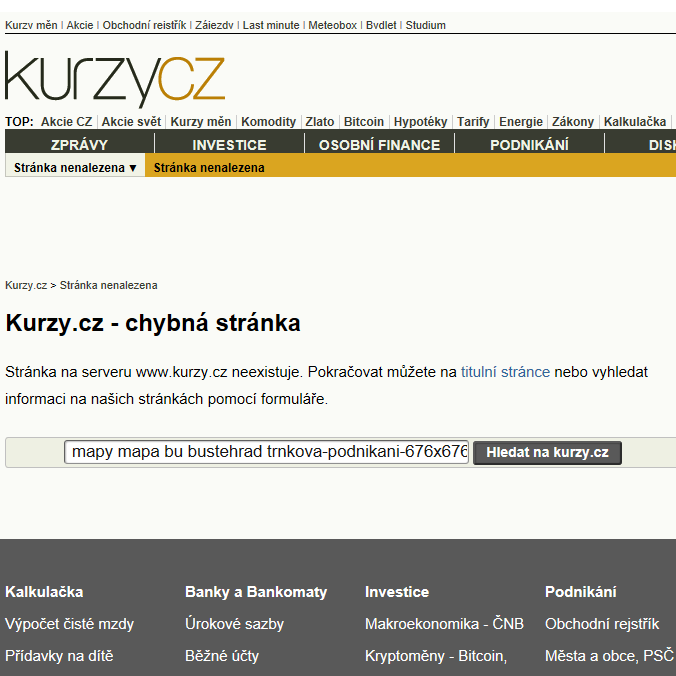This screenshot has width=676, height=676.
Task: Expand the Stránka nenalezena dropdown
Action: (x=75, y=167)
